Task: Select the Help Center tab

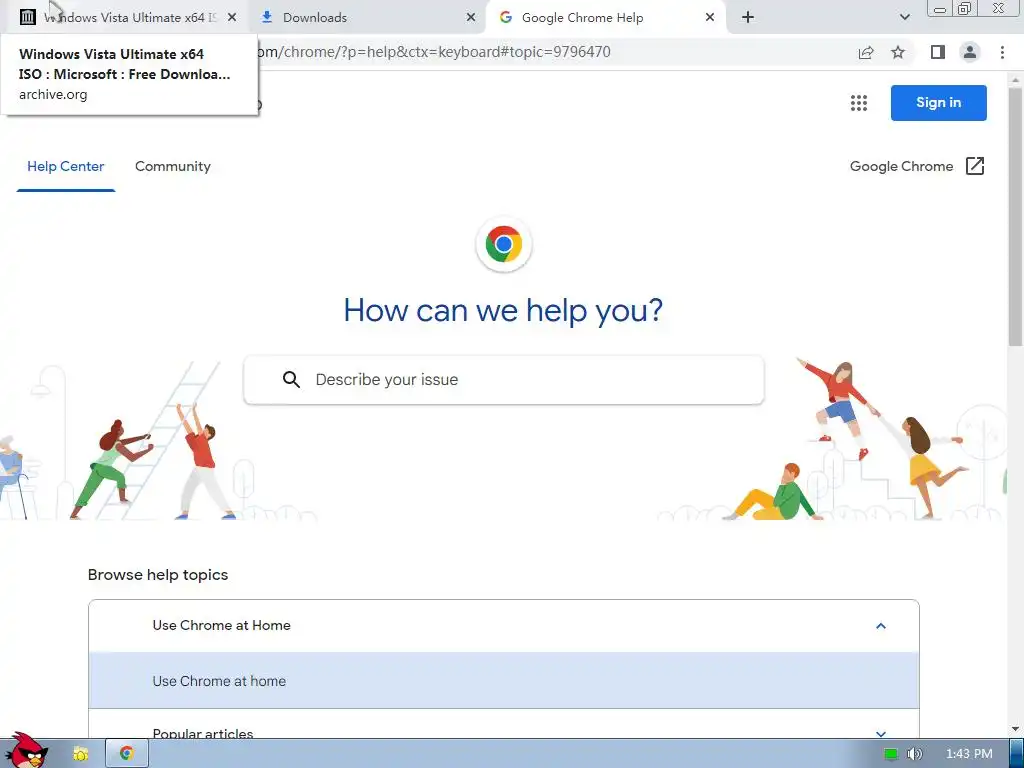Action: 66,167
